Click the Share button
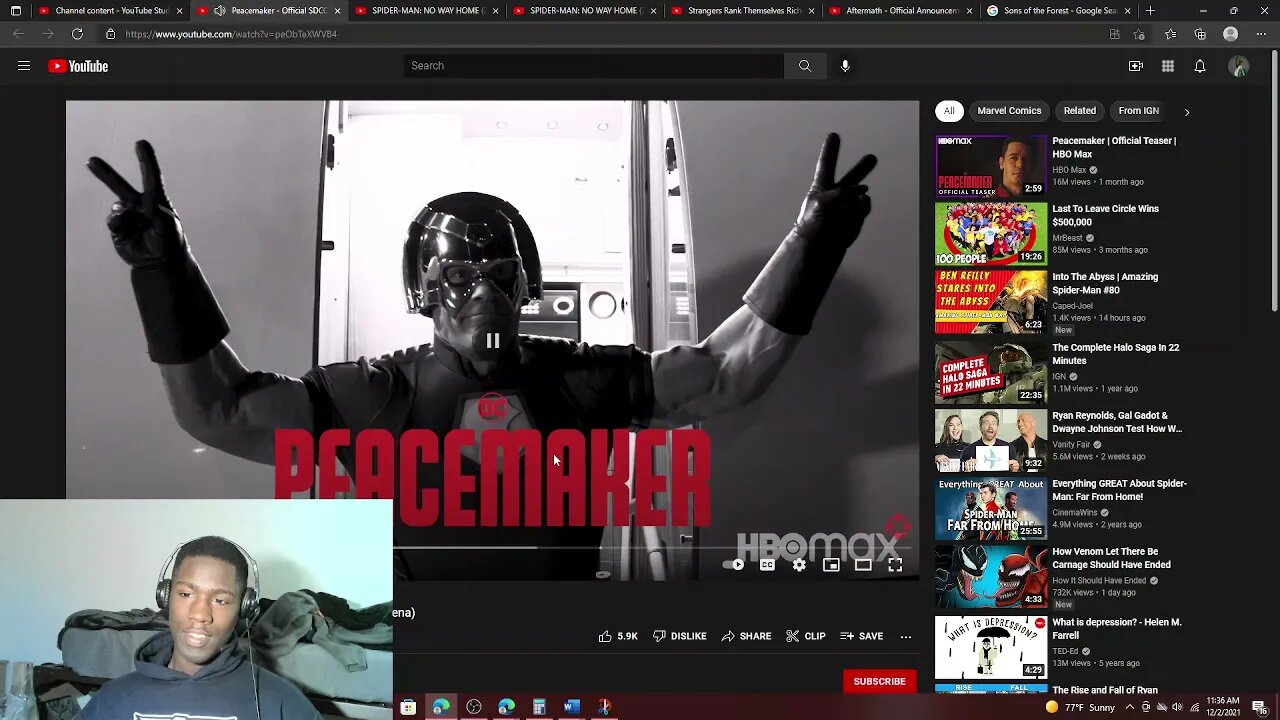 [x=746, y=636]
